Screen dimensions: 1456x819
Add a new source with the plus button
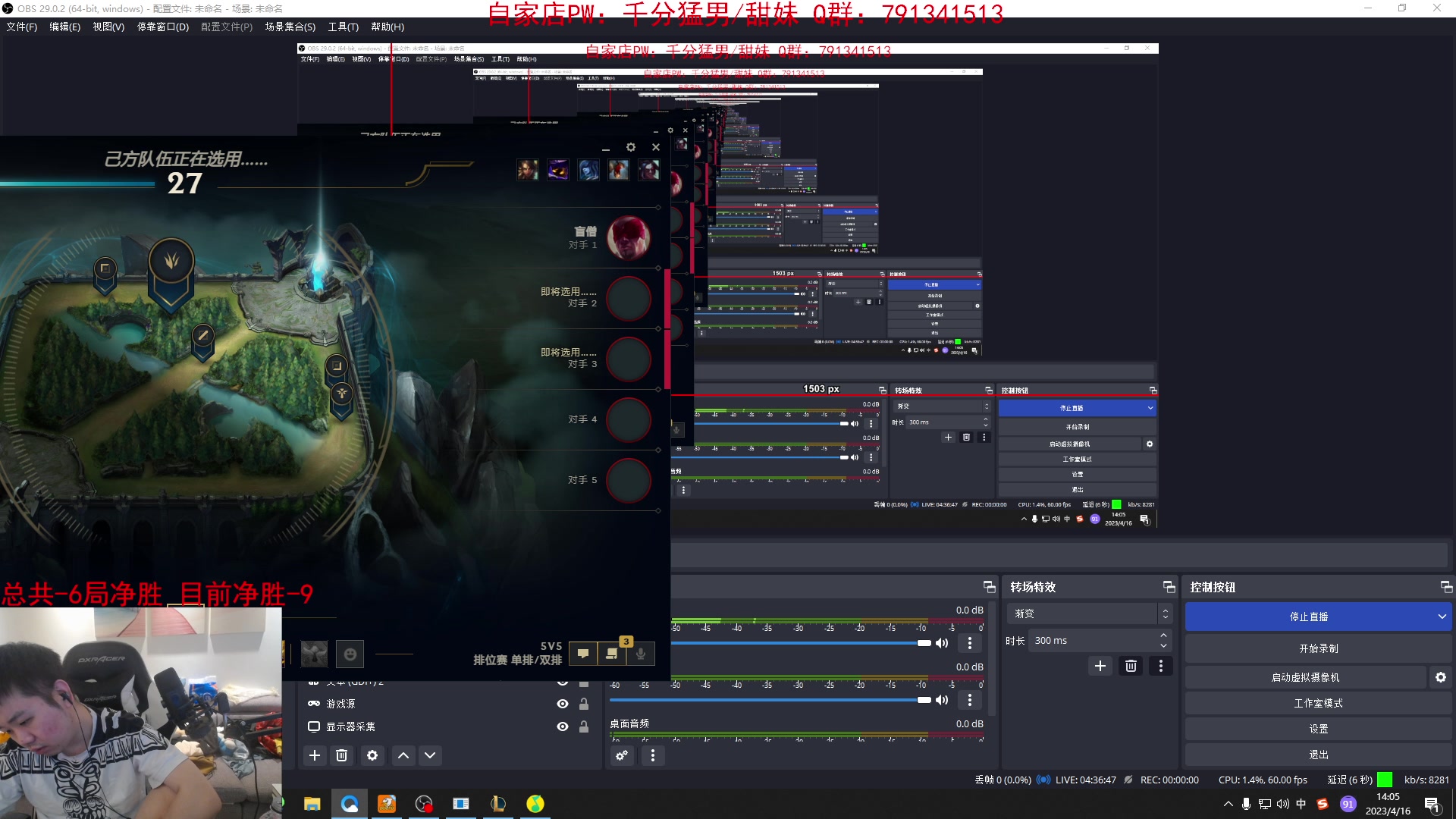pos(315,755)
